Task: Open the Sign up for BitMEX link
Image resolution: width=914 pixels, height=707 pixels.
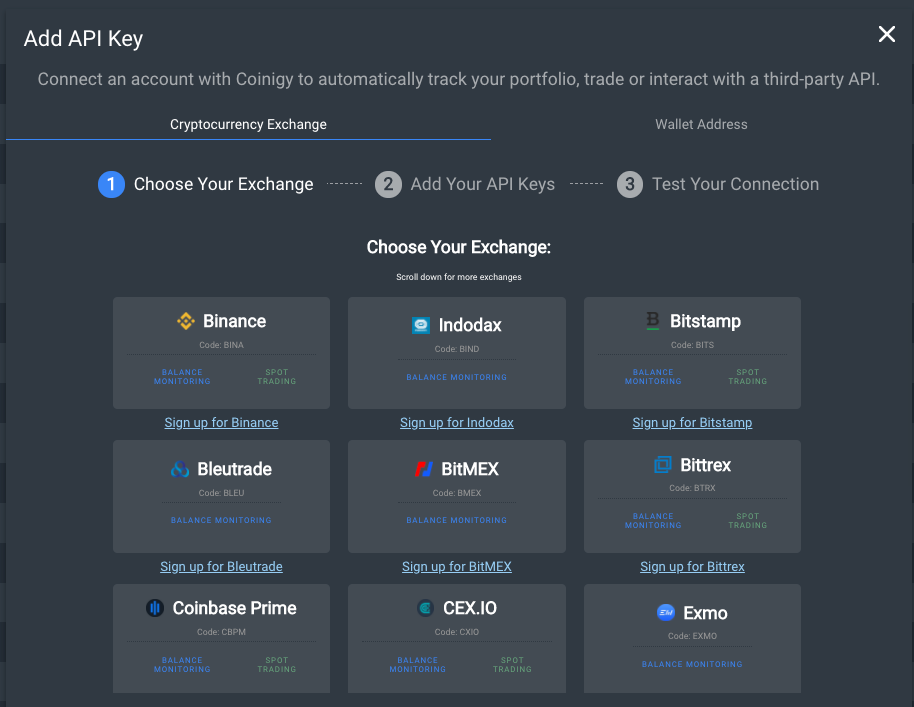Action: coord(457,566)
